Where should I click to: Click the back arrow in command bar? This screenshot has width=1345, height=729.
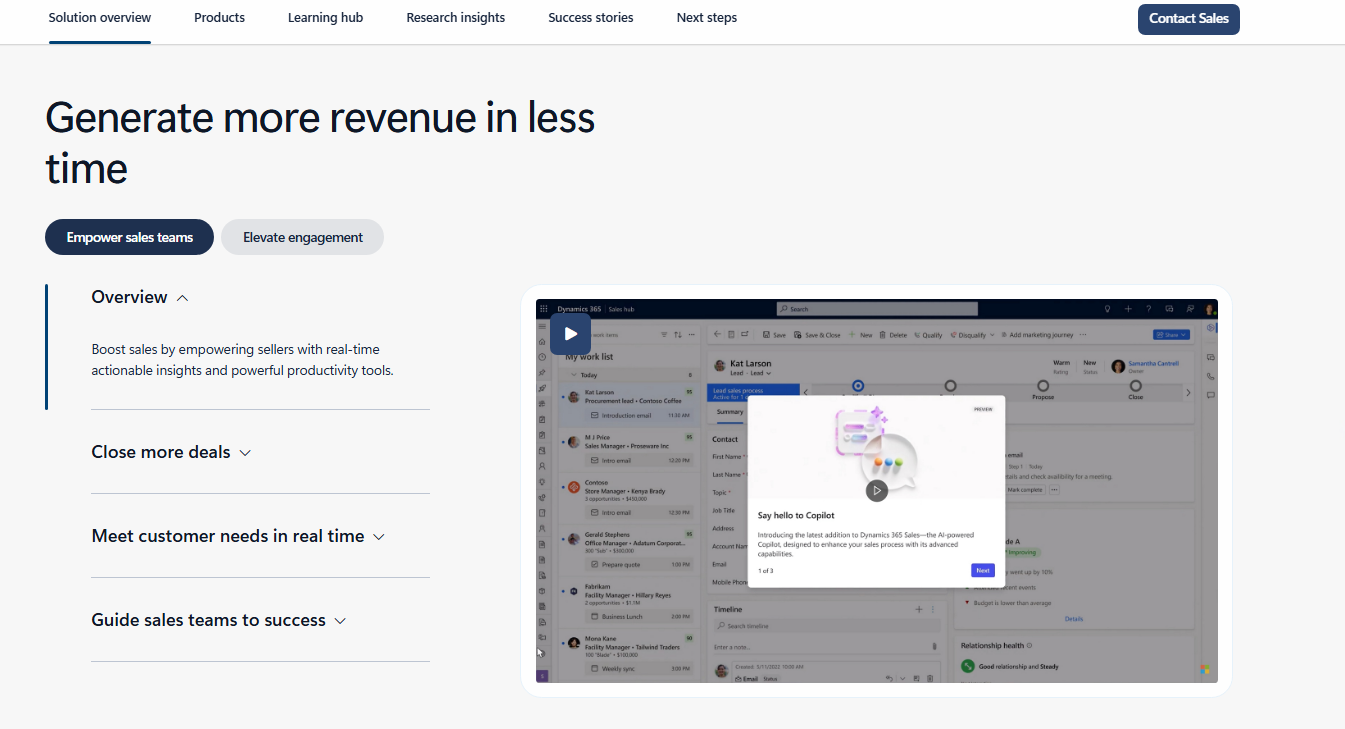(x=717, y=335)
